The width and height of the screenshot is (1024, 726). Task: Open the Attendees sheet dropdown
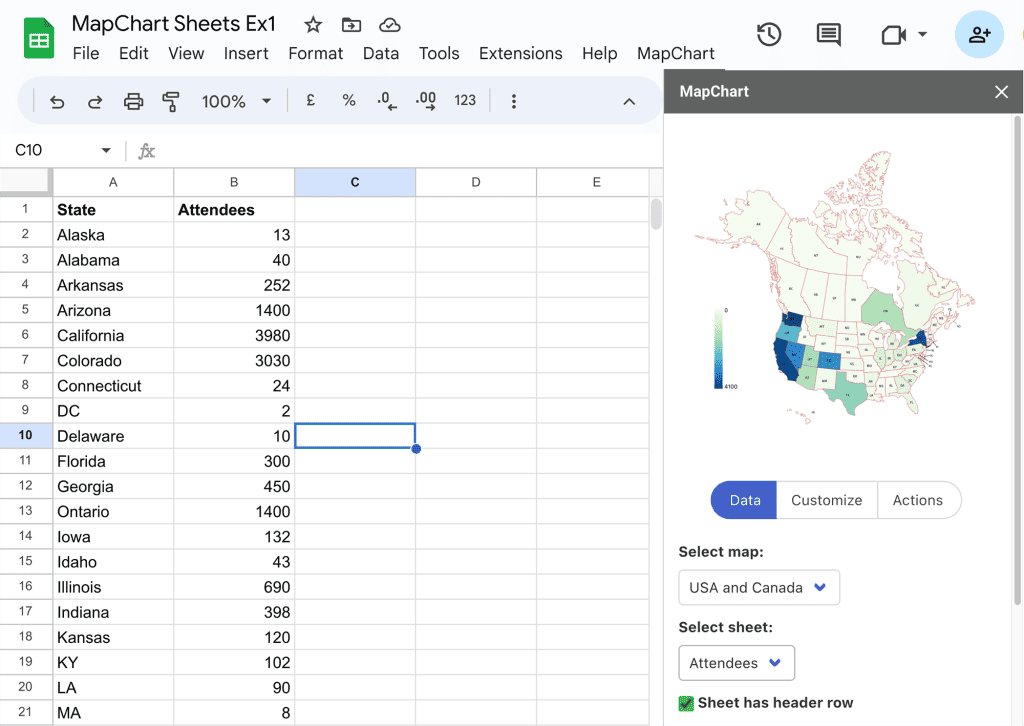coord(737,663)
